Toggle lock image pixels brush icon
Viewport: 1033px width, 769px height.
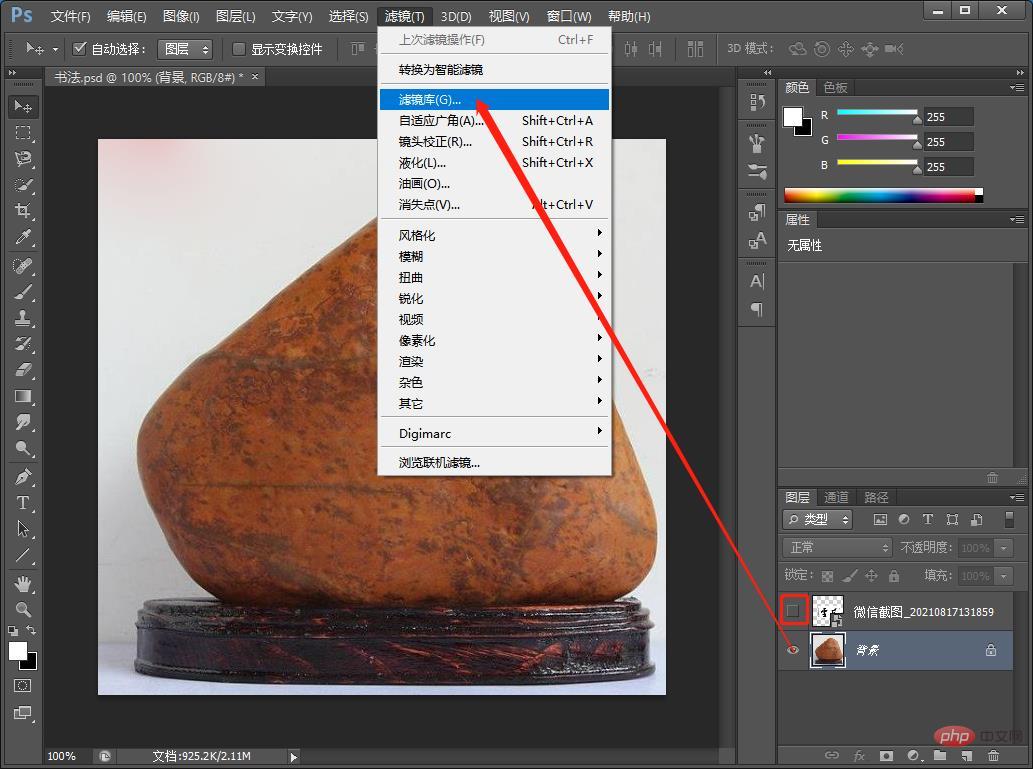tap(850, 576)
